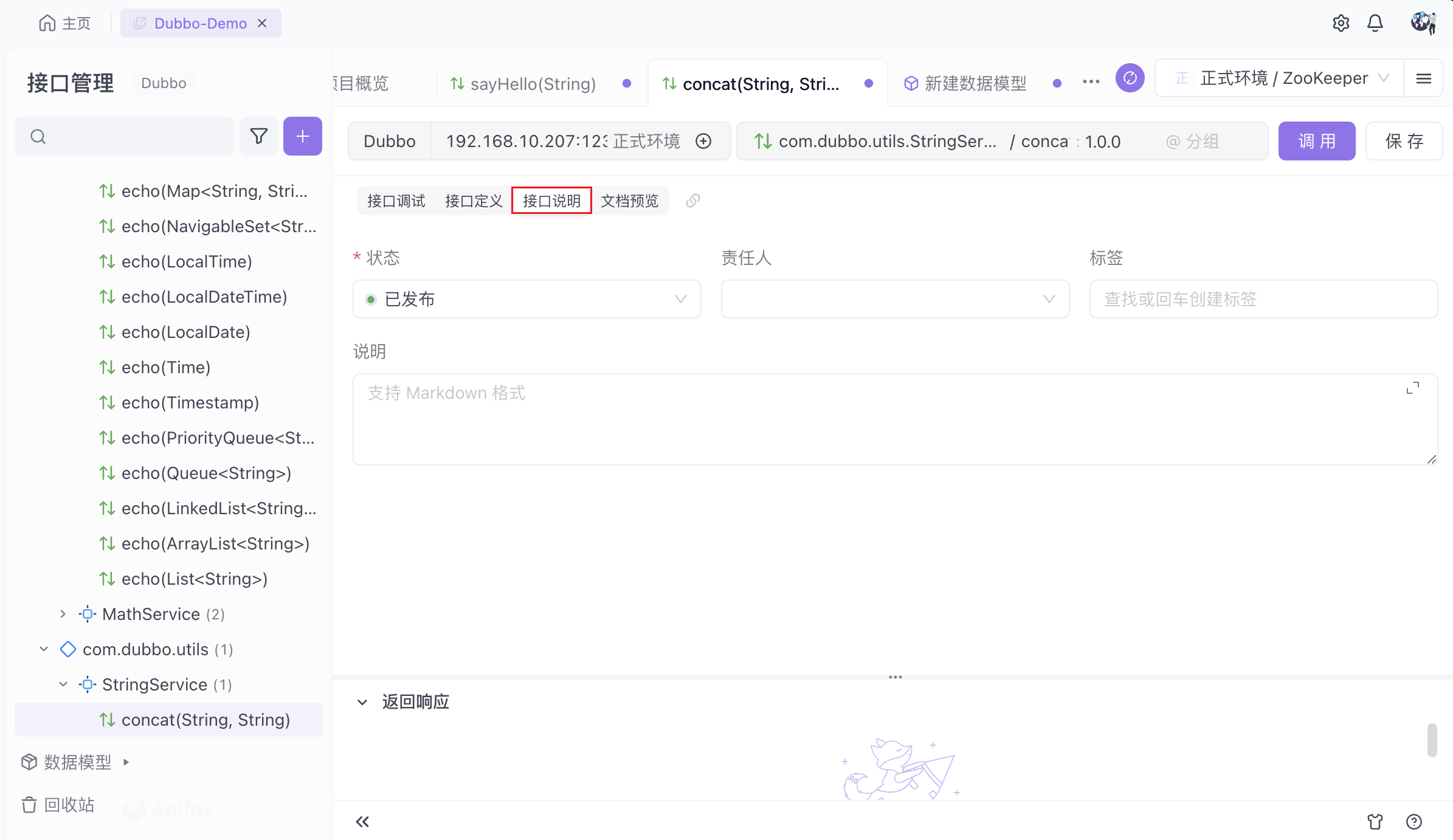Collapse sidebar with double-chevron icon
Screen dimensions: 1453x840
362,822
